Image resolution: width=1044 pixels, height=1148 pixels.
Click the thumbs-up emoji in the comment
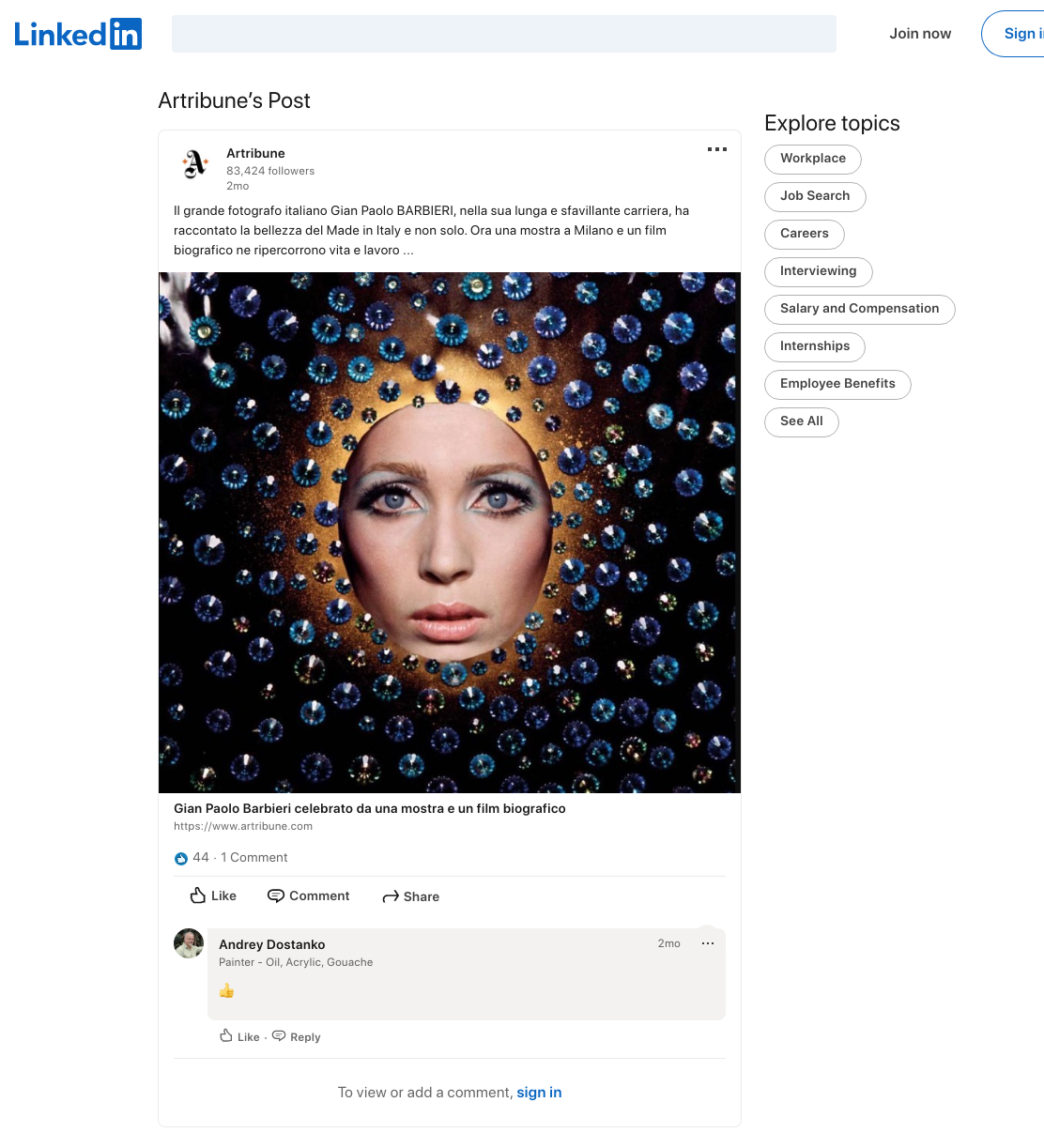(226, 990)
